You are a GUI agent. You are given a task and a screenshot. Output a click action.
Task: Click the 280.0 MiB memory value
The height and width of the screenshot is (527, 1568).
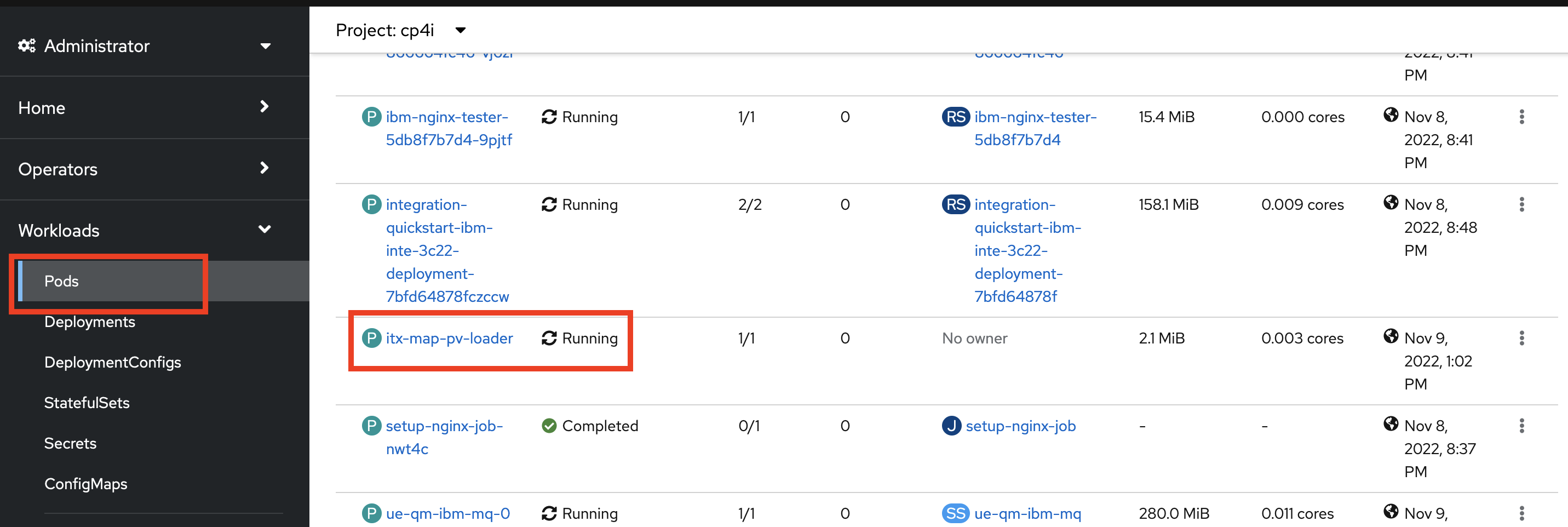[x=1174, y=514]
